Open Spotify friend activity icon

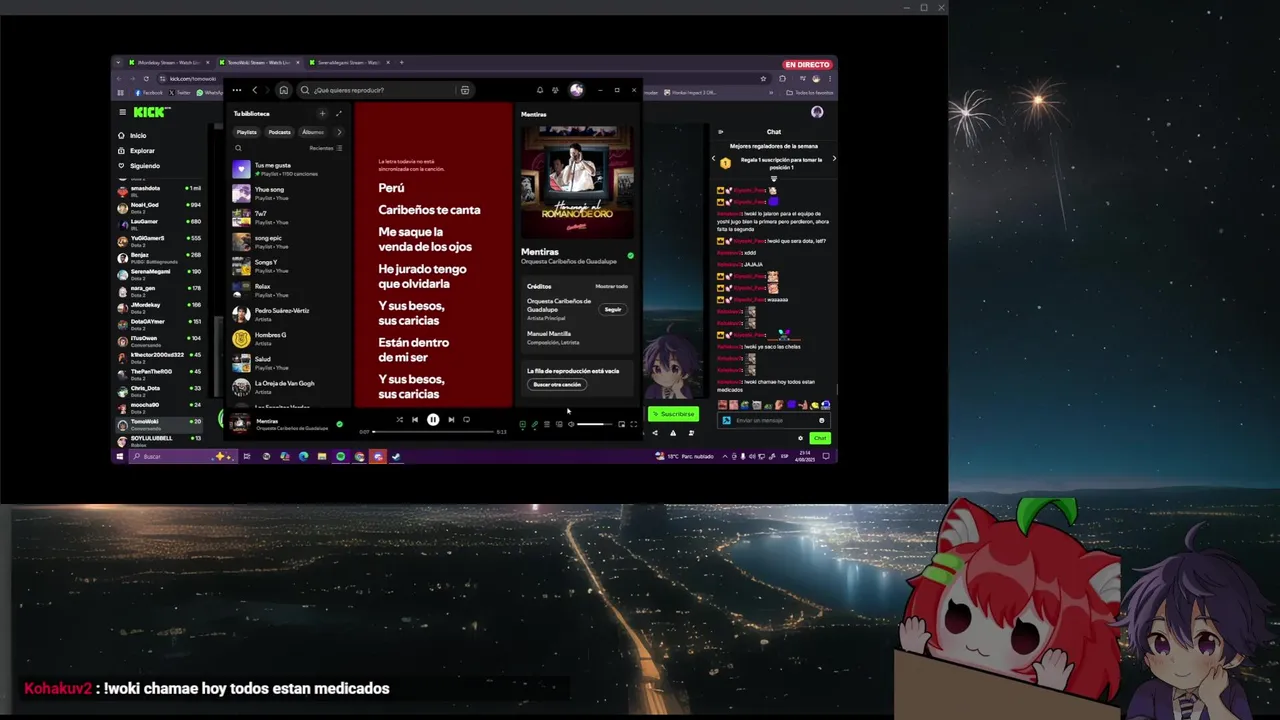[555, 90]
